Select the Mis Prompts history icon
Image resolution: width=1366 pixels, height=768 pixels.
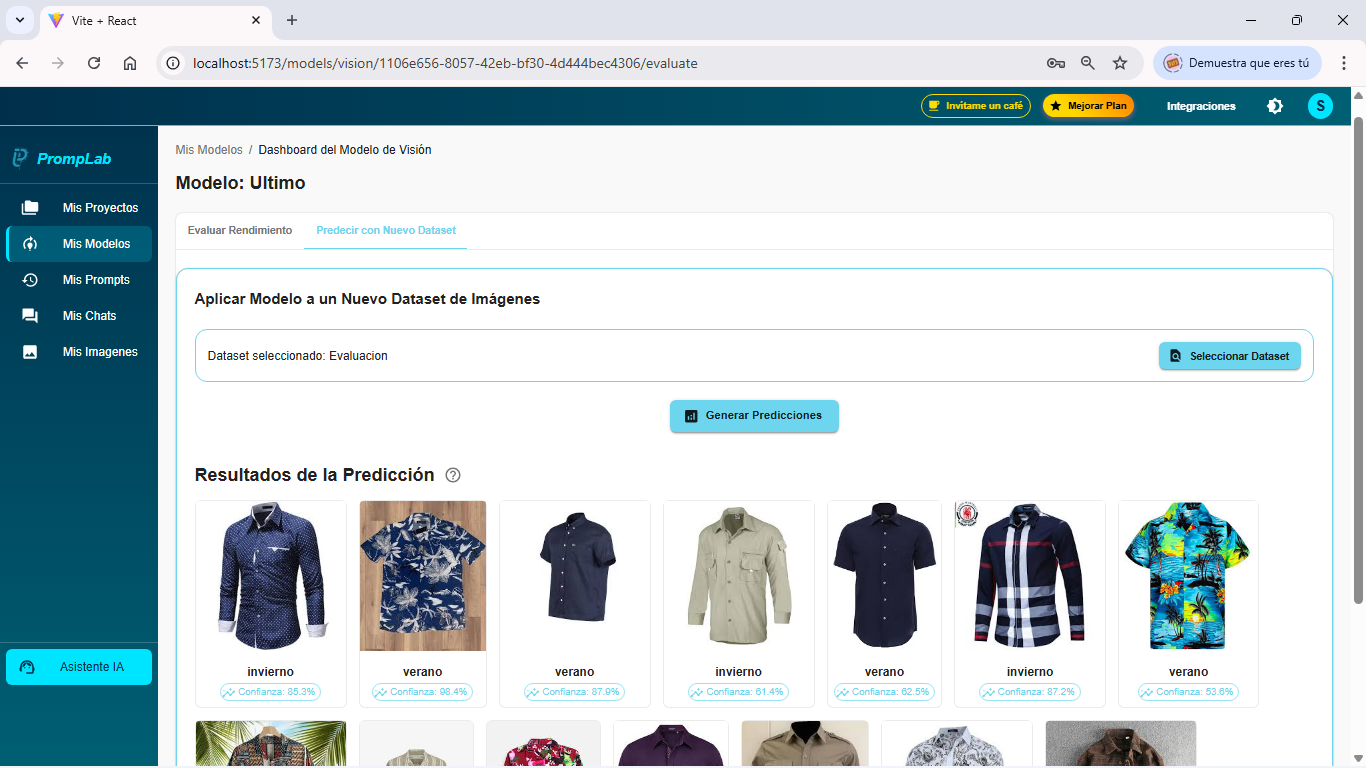click(28, 279)
